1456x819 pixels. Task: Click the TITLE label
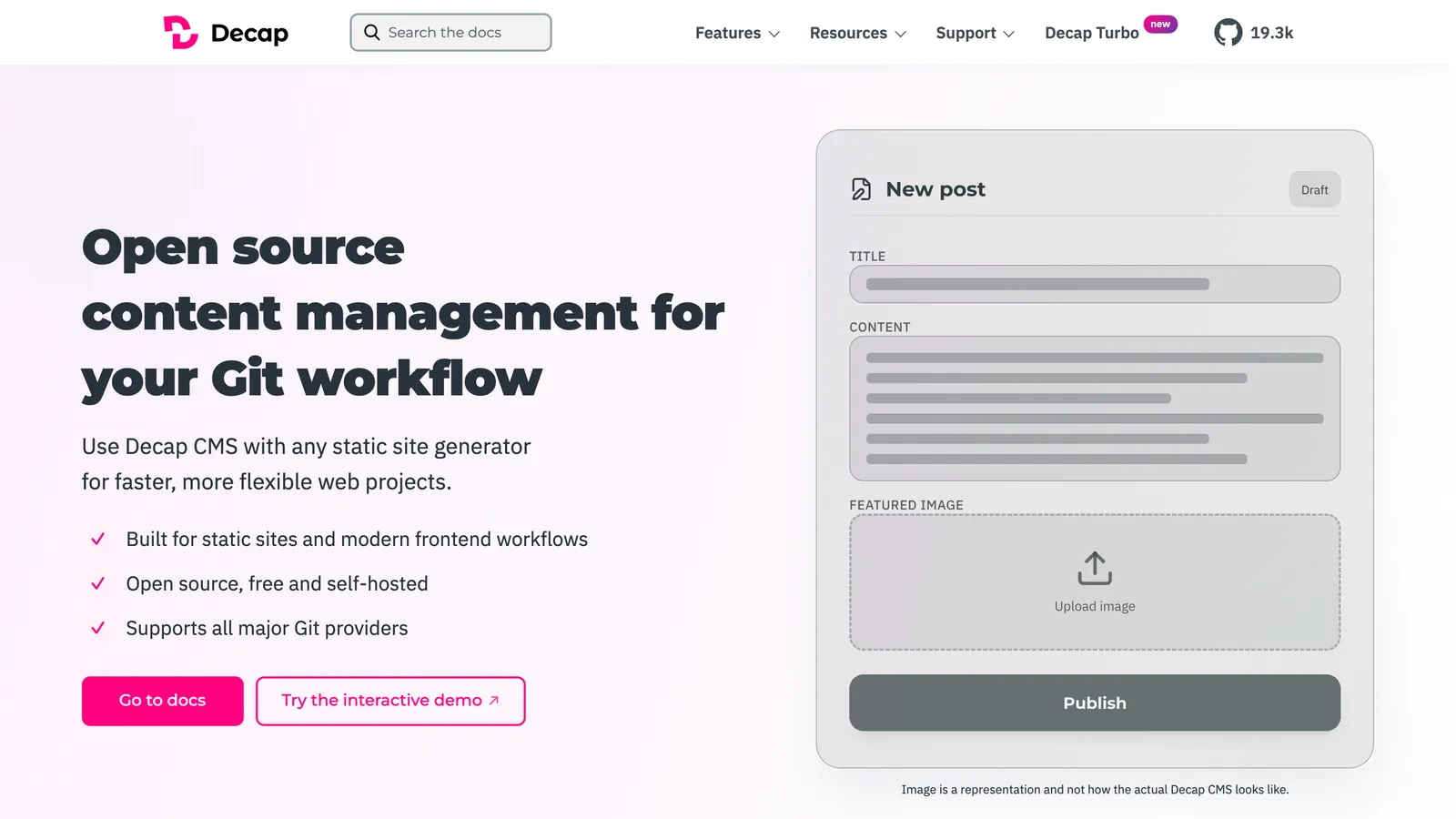[x=867, y=257]
